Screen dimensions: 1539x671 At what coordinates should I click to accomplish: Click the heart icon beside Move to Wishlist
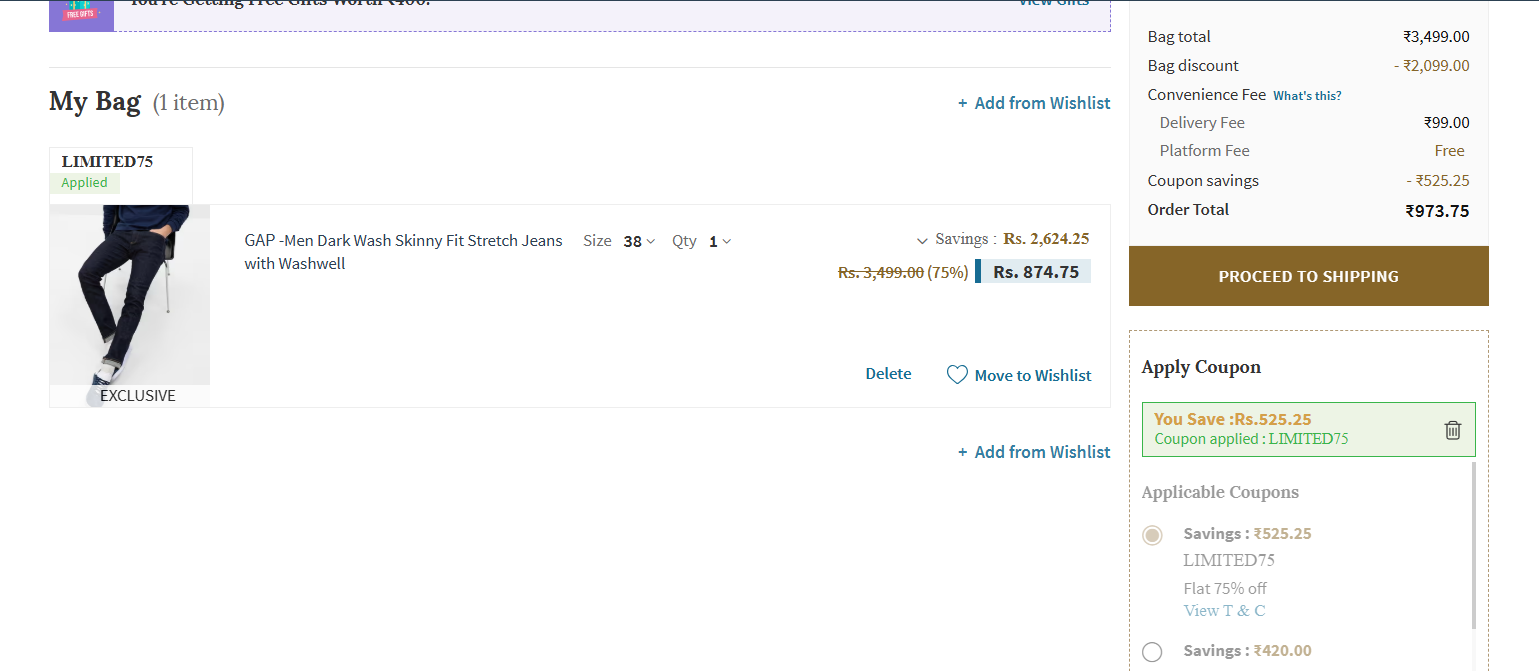pos(957,375)
